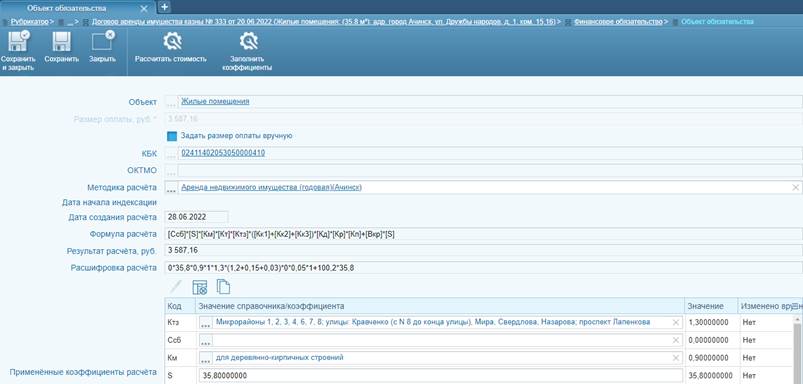
Task: Click Значение справочника/коэффициента column header
Action: pos(440,306)
